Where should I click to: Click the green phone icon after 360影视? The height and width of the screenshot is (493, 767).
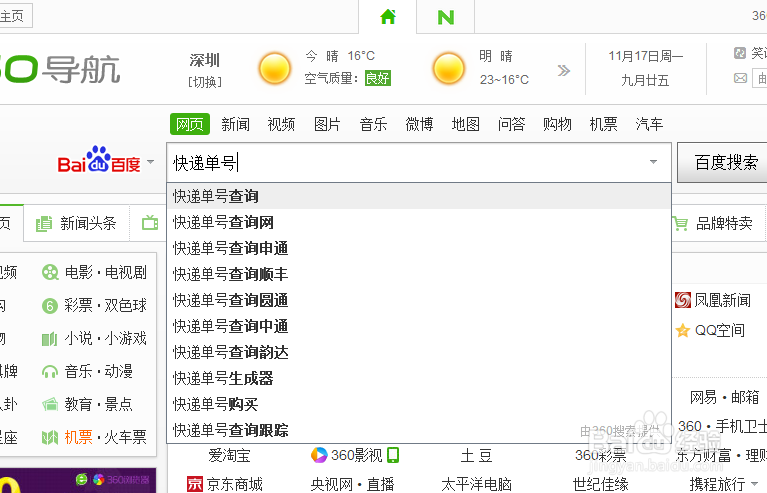click(x=393, y=455)
